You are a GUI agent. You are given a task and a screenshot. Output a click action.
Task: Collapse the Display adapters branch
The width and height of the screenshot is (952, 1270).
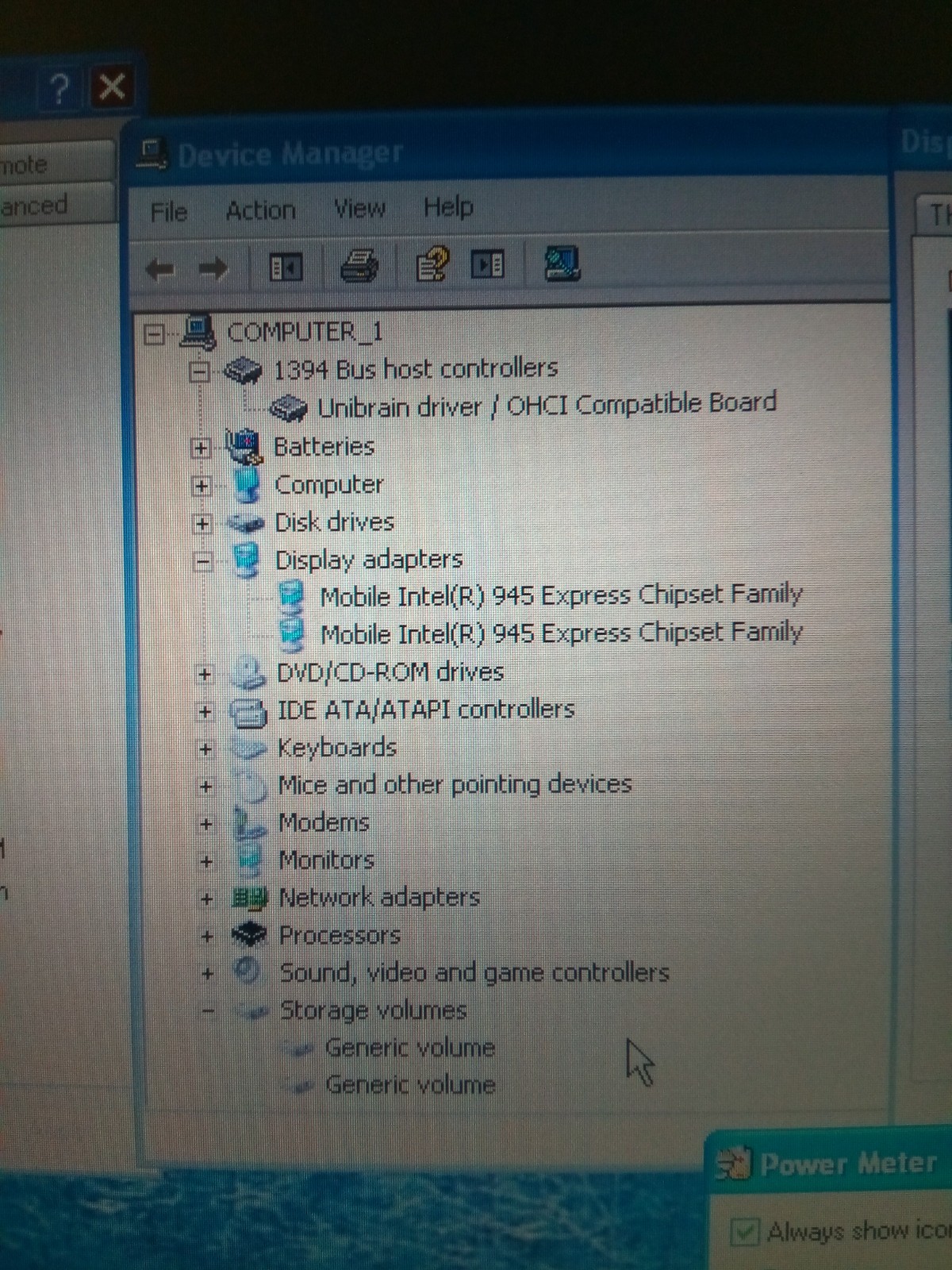tap(202, 562)
